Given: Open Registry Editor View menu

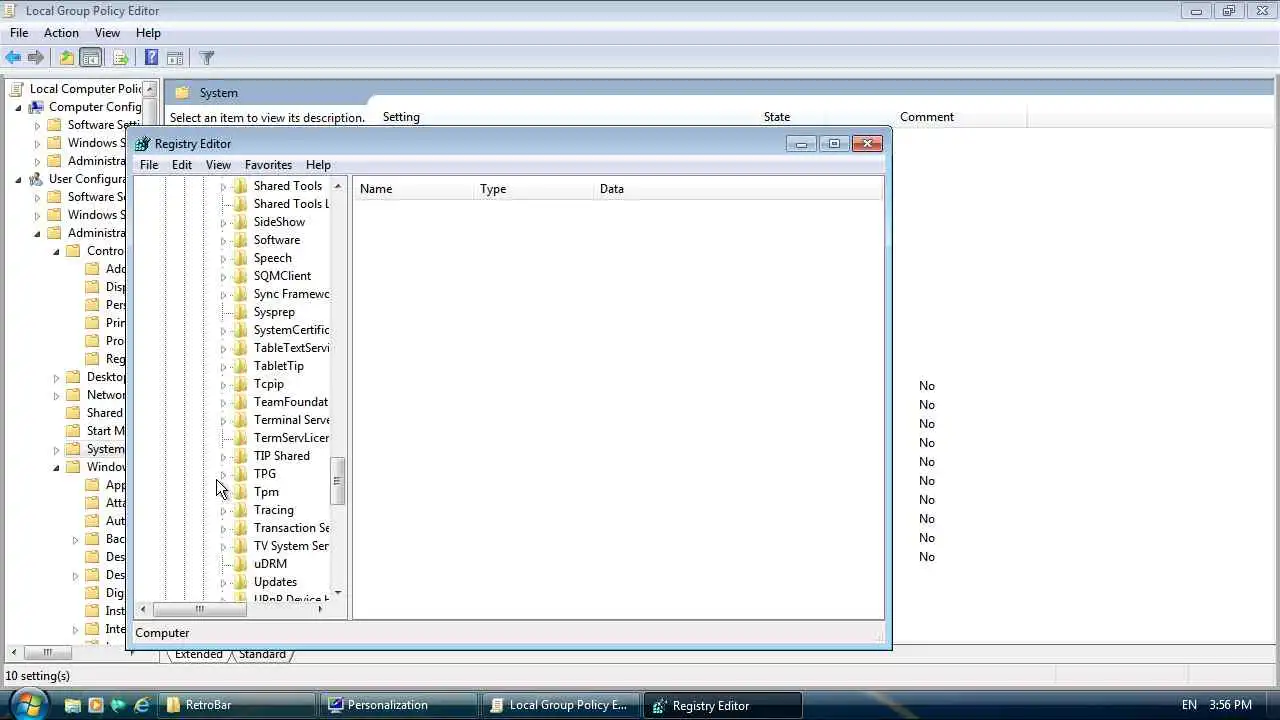Looking at the screenshot, I should [x=218, y=165].
